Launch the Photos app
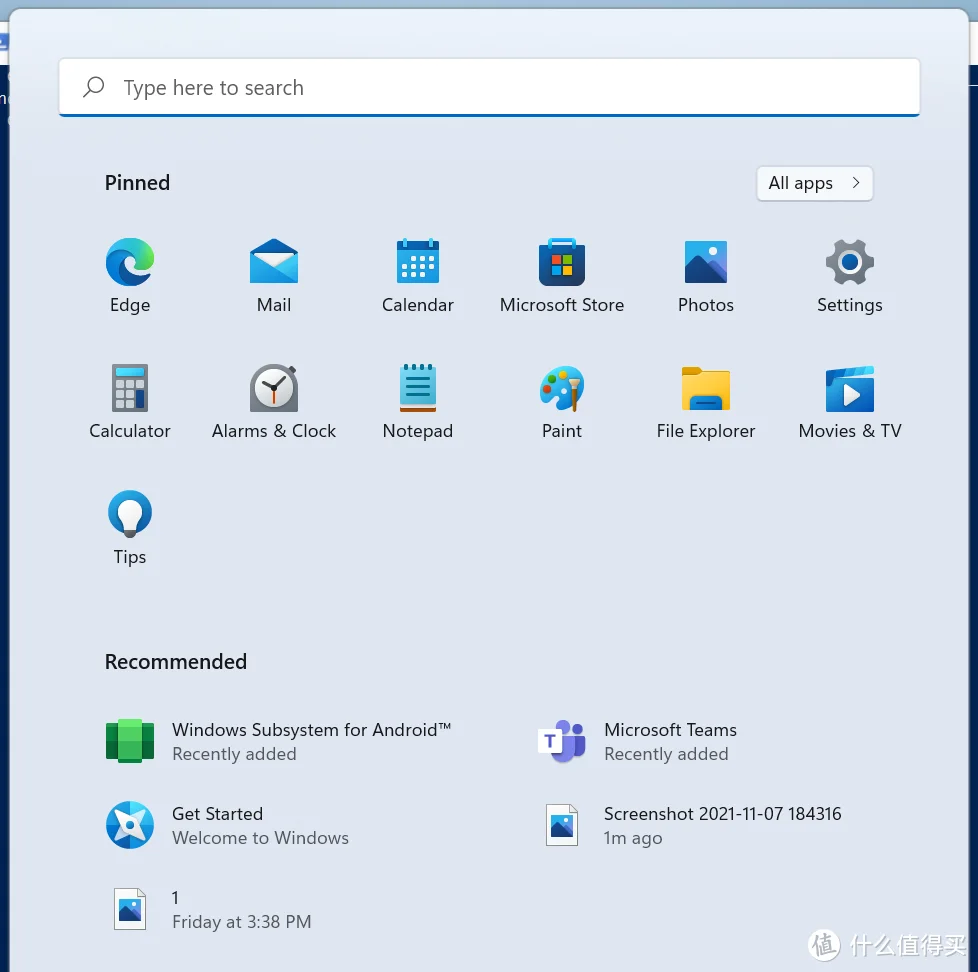The image size is (978, 972). coord(705,262)
